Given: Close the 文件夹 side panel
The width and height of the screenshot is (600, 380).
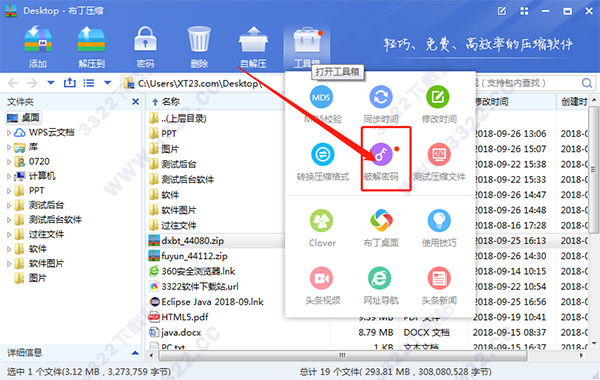Looking at the screenshot, I should pyautogui.click(x=135, y=102).
